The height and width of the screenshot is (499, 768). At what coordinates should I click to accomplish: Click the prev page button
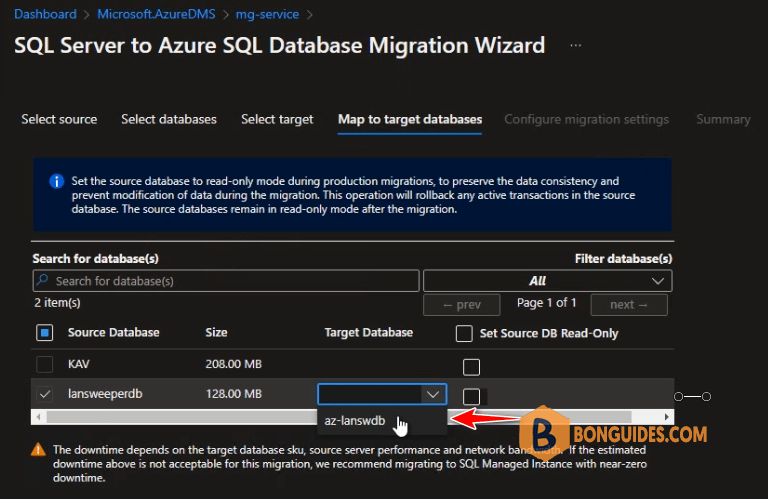pyautogui.click(x=461, y=305)
